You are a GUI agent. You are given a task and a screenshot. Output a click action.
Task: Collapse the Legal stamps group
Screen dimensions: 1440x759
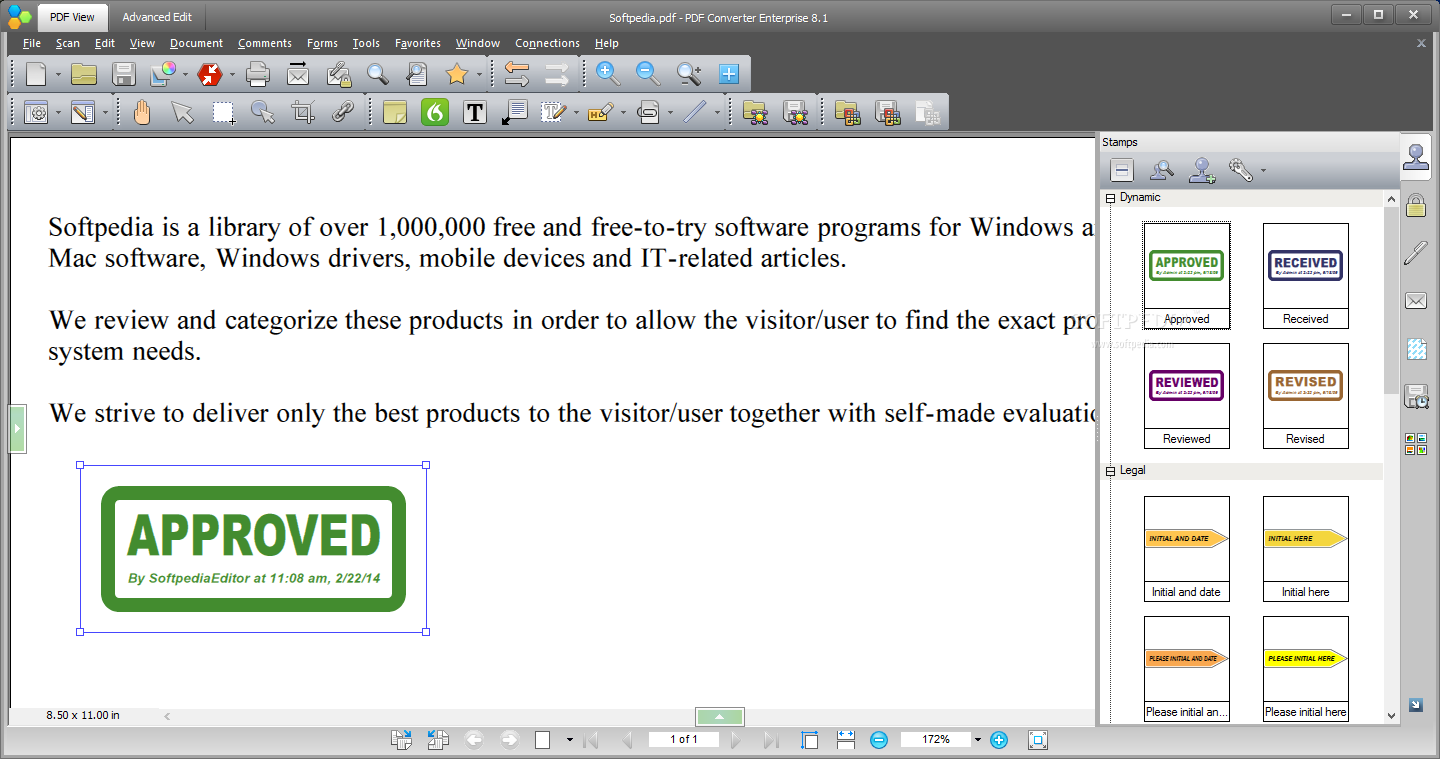click(1110, 471)
